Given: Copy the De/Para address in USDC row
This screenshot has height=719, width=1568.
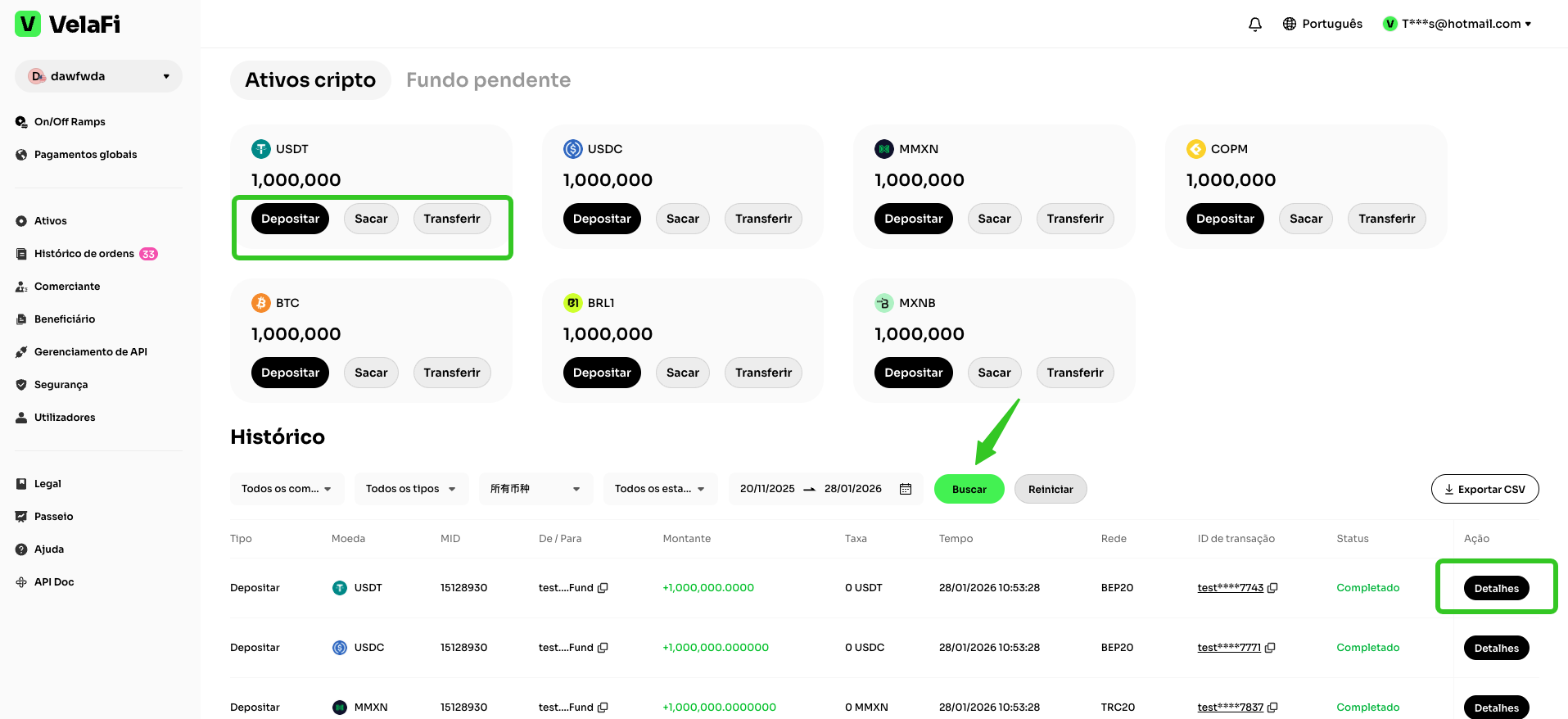Looking at the screenshot, I should tap(603, 648).
